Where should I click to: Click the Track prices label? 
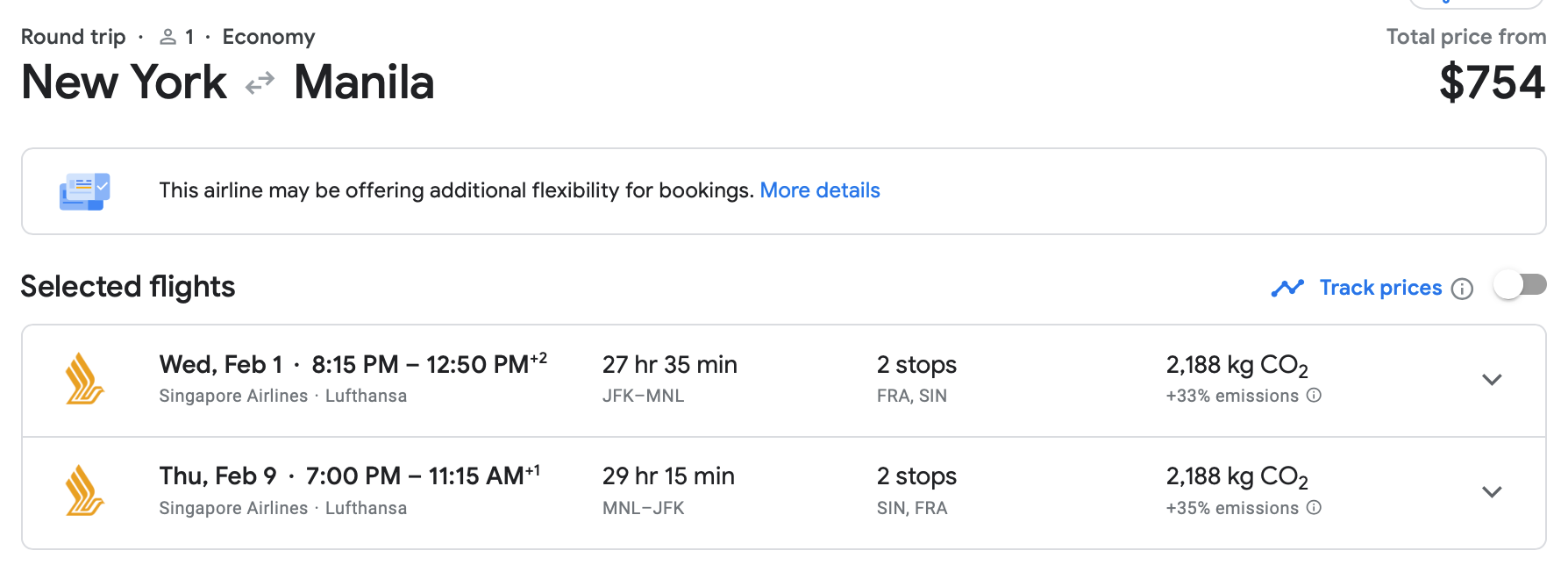click(x=1380, y=288)
